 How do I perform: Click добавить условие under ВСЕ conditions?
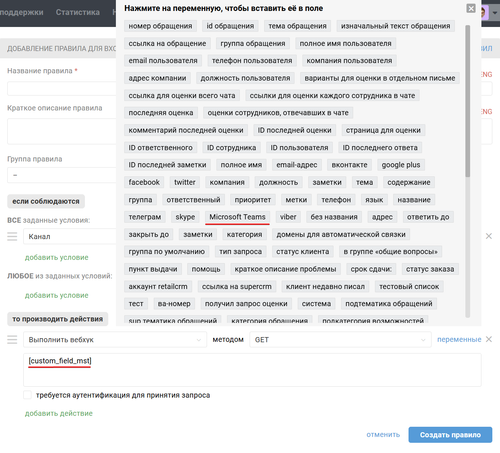tap(57, 257)
